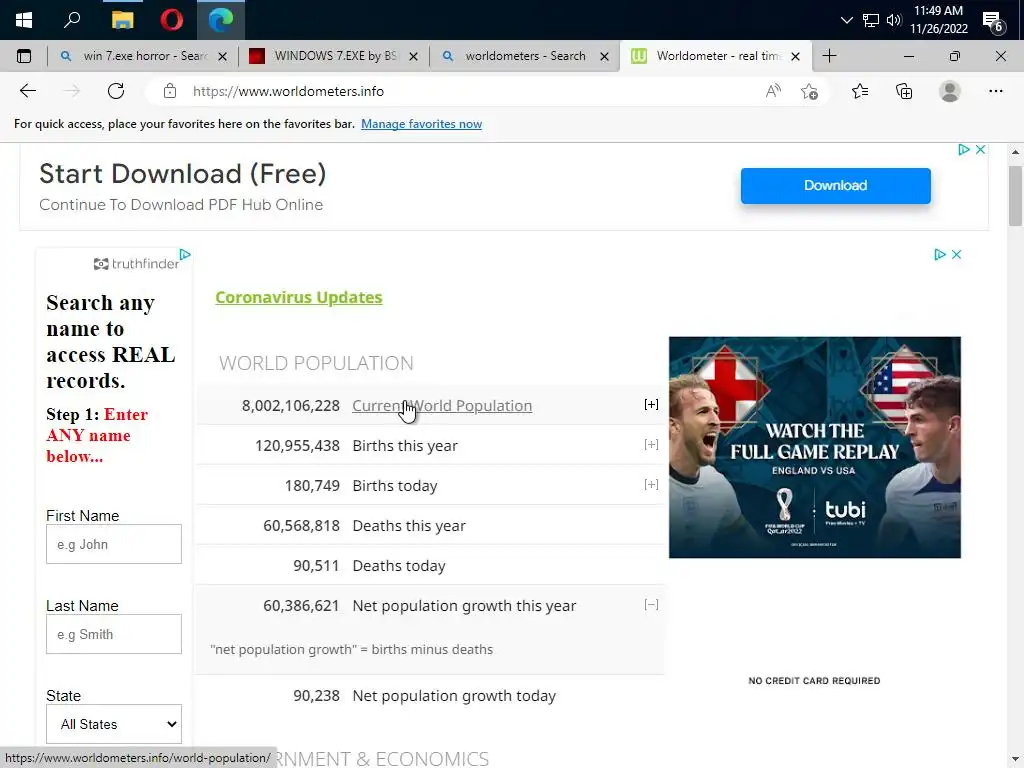1024x768 pixels.
Task: Open a new browser tab
Action: (829, 56)
